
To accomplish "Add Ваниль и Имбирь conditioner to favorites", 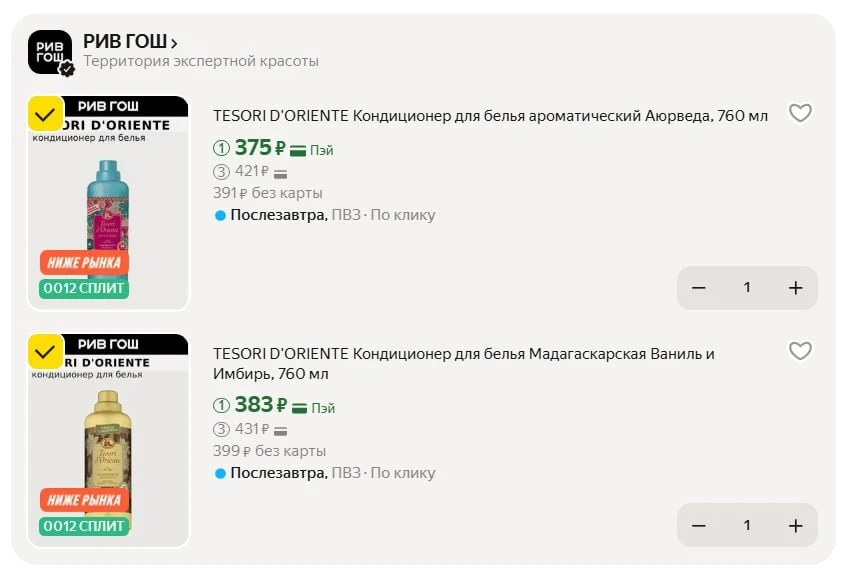I will 800,351.
